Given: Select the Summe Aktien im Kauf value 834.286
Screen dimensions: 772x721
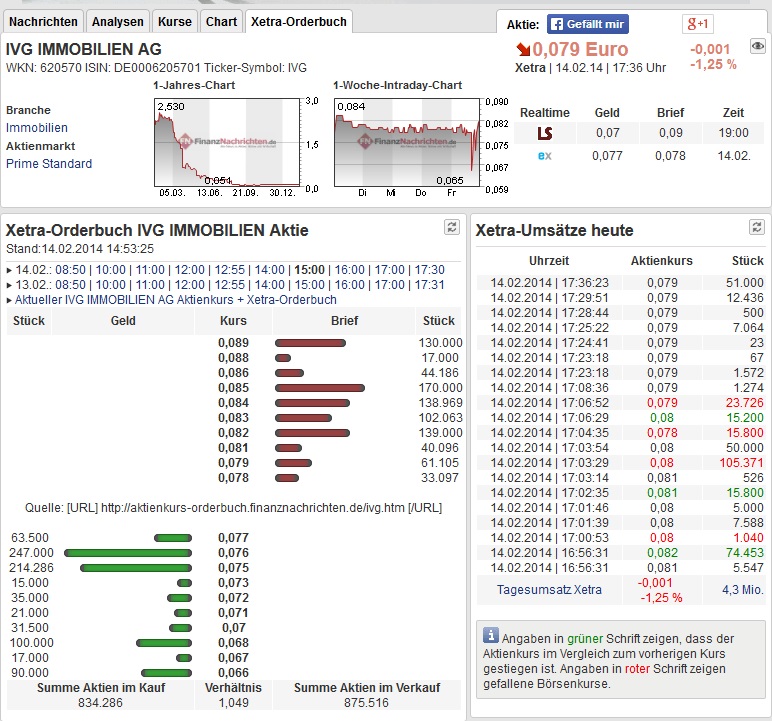Looking at the screenshot, I should [100, 703].
